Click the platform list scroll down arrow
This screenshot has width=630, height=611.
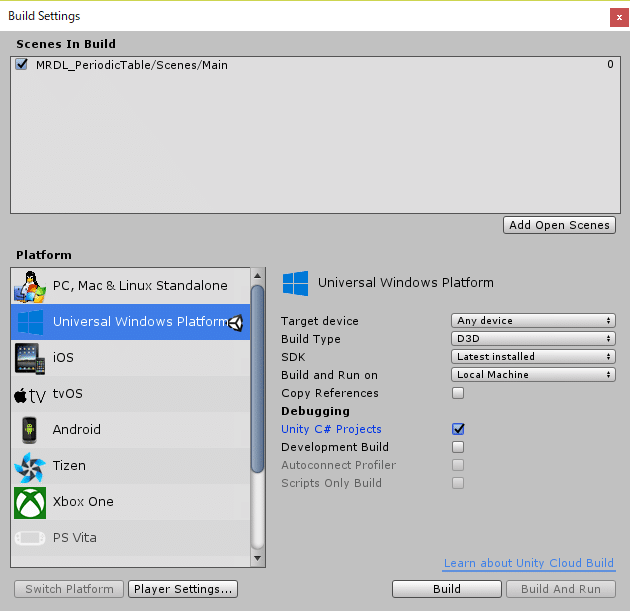coord(258,558)
